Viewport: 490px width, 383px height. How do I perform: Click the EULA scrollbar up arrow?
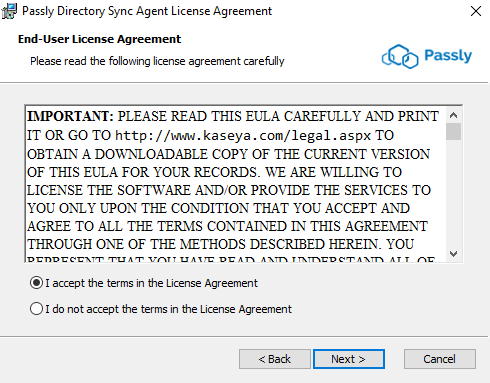[x=453, y=115]
